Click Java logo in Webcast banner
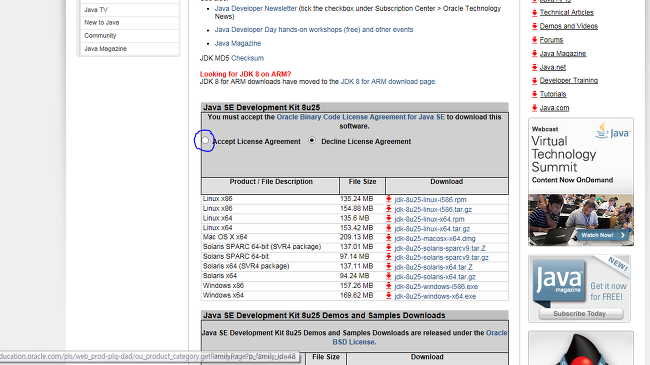 (613, 131)
